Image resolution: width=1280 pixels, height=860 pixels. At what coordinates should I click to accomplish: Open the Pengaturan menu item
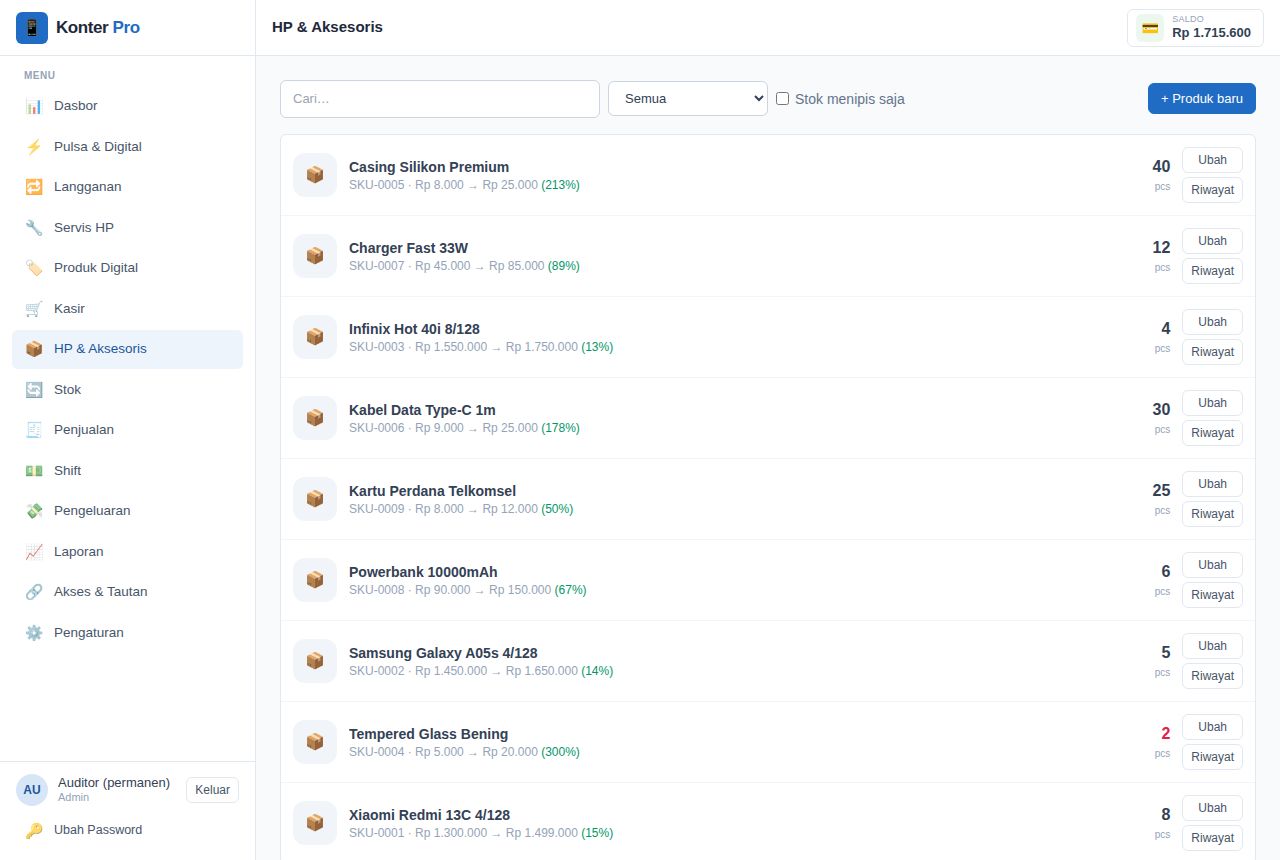point(127,633)
